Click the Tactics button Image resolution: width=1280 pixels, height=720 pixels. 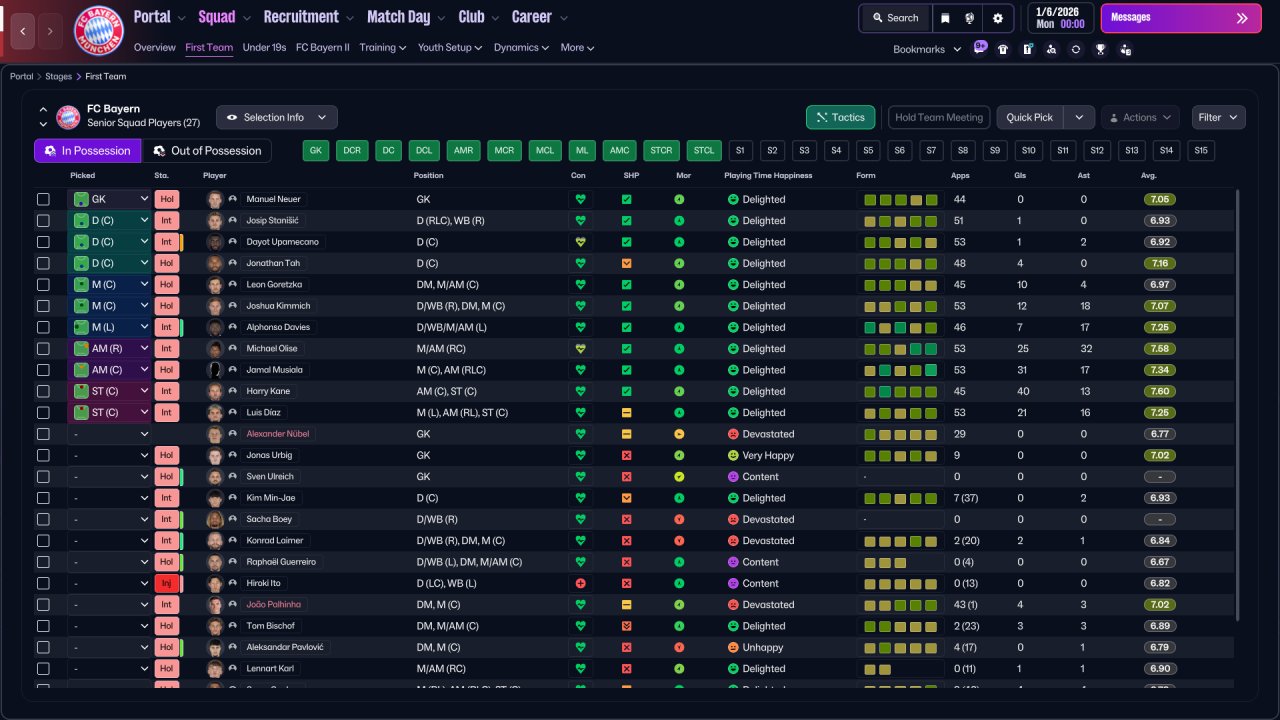pos(840,117)
